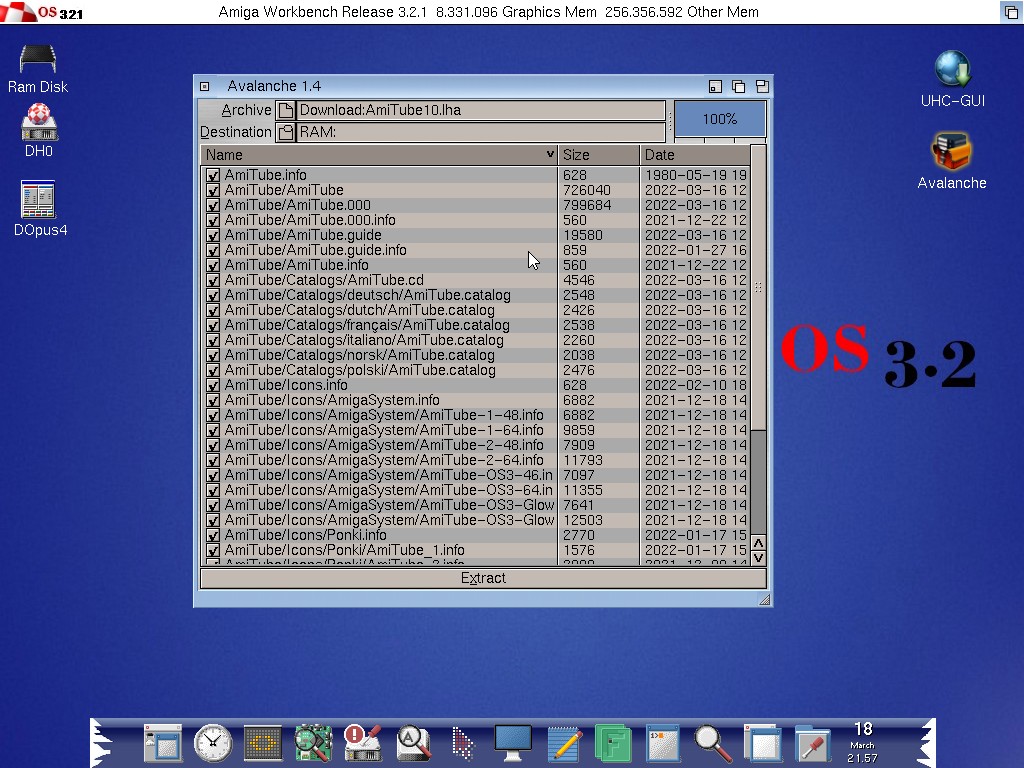Viewport: 1024px width, 768px height.
Task: Click the Name column sort arrow
Action: pyautogui.click(x=550, y=155)
